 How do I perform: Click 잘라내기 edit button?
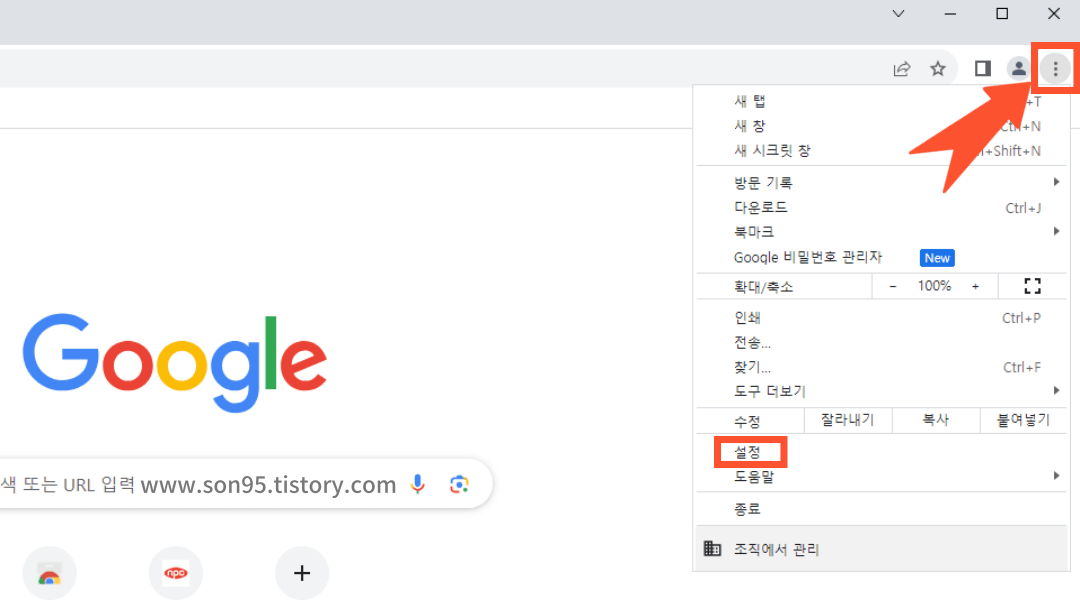click(x=848, y=420)
